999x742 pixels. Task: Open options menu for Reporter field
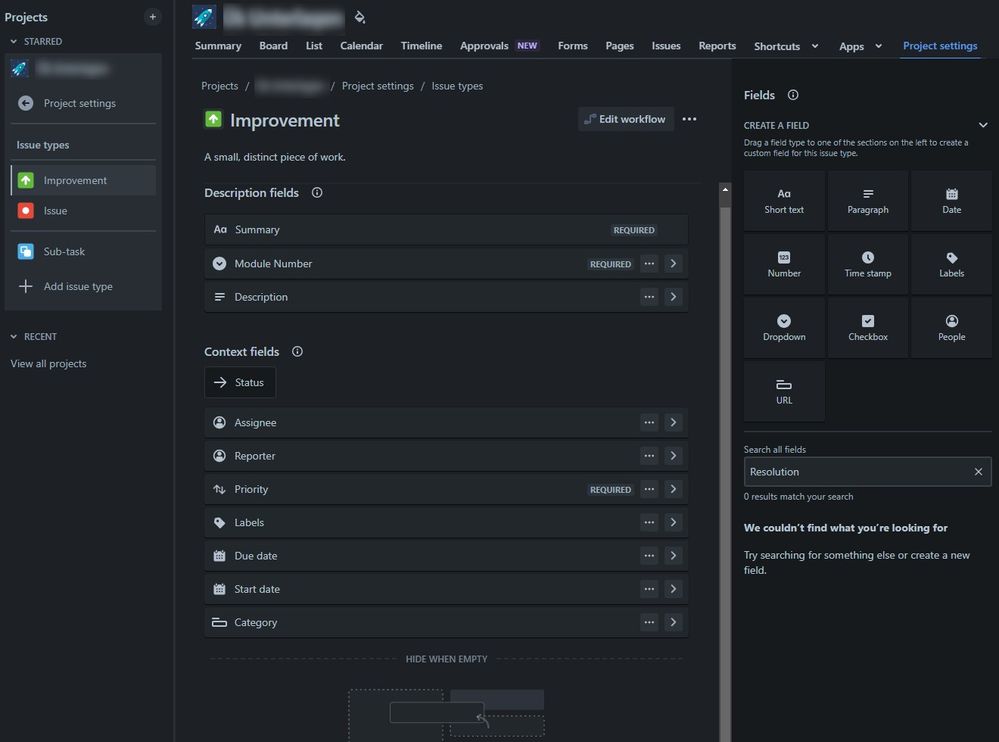649,455
